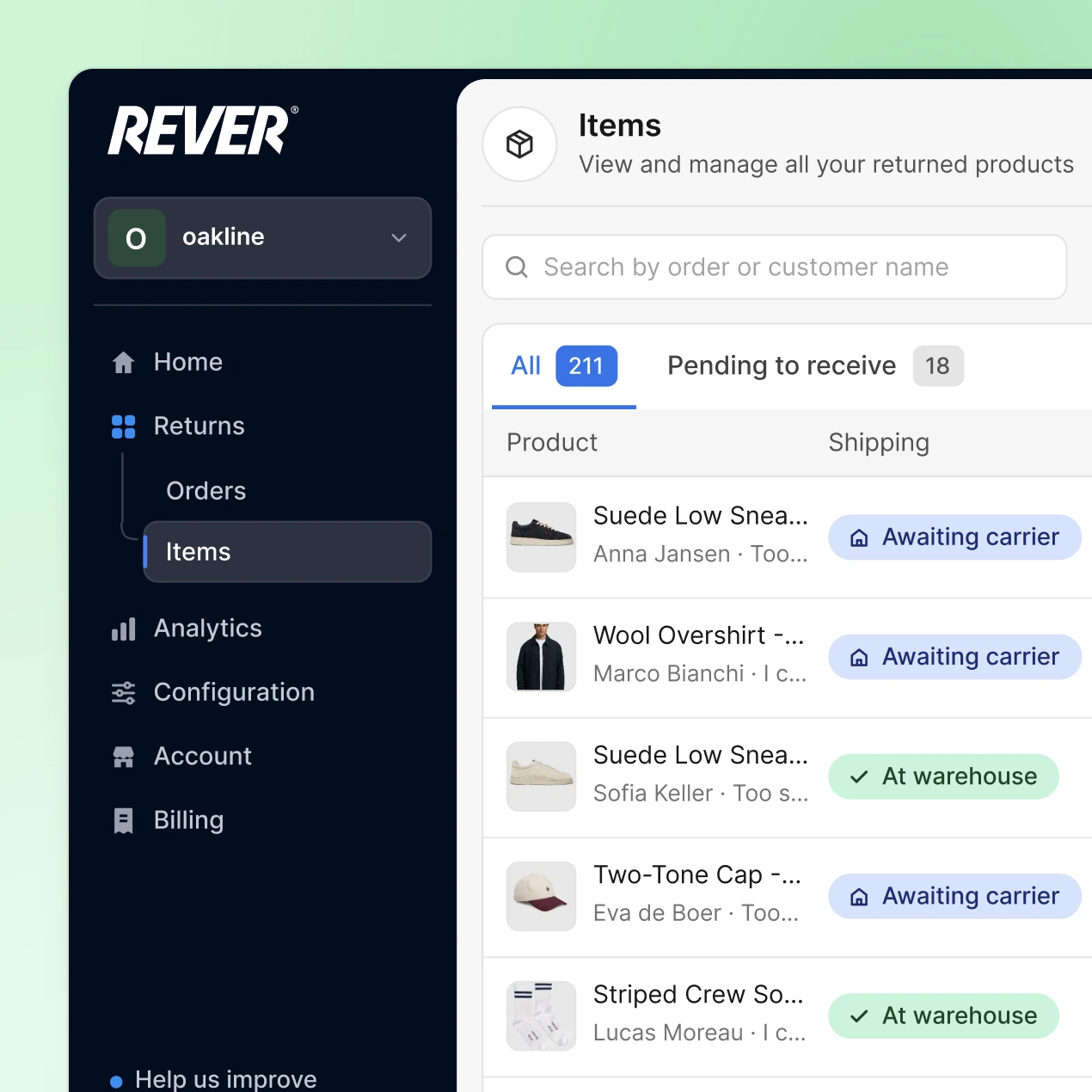The image size is (1092, 1092).
Task: Click the Shipping column header
Action: (879, 443)
